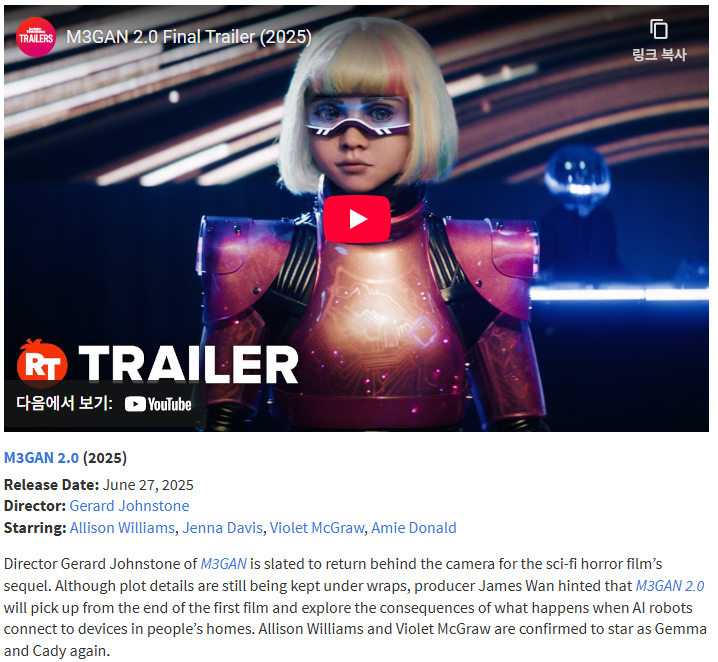The width and height of the screenshot is (718, 662).
Task: Click the italic M3GAN link in the description
Action: (223, 564)
